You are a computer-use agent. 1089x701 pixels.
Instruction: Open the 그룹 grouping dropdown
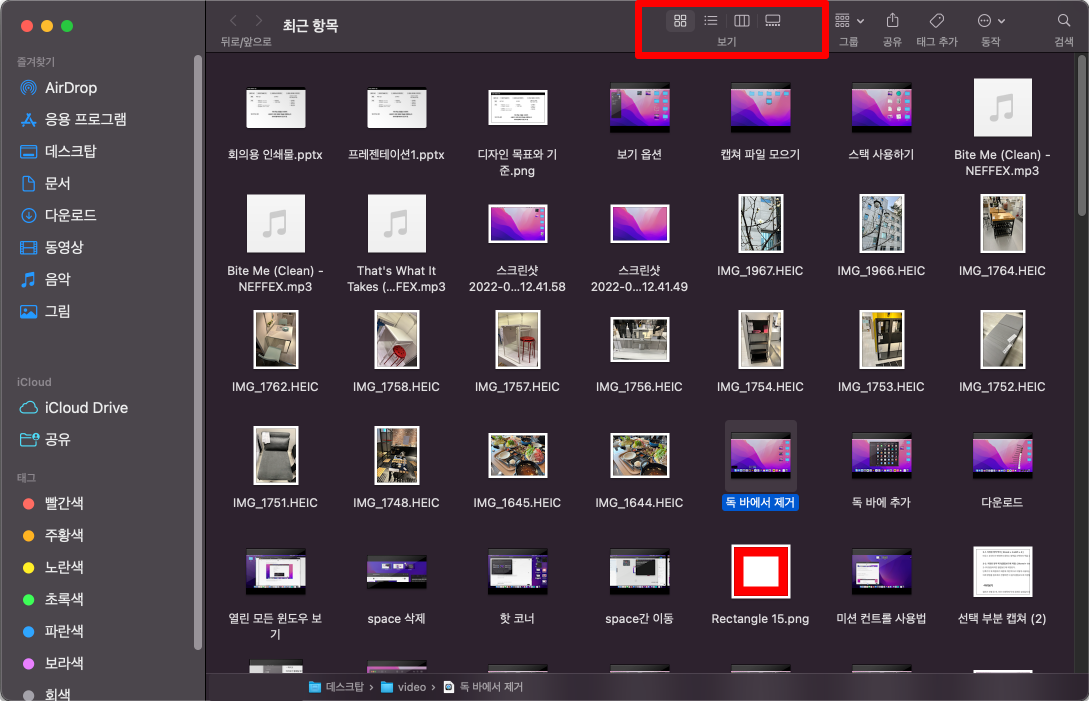point(849,21)
